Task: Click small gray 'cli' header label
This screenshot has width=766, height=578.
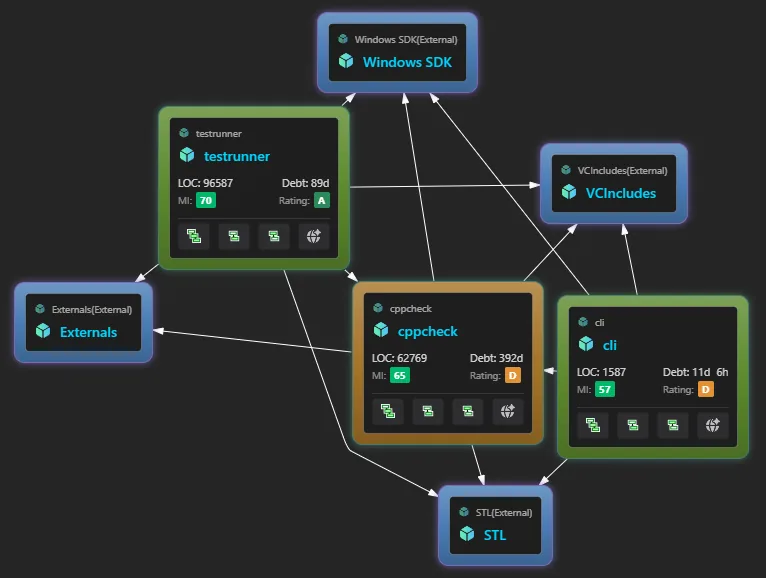Action: click(x=599, y=322)
